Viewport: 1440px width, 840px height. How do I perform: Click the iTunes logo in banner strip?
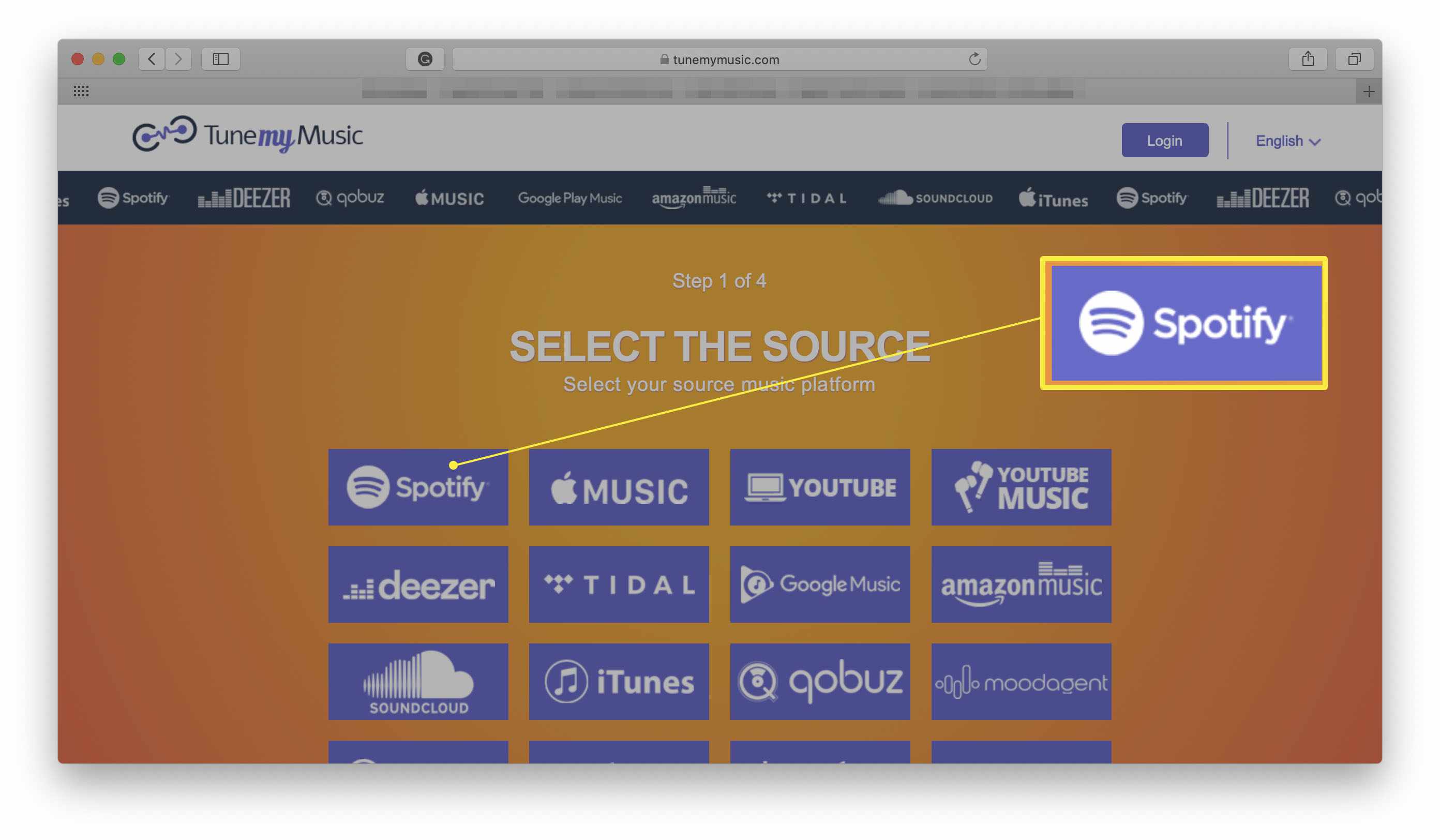[x=1053, y=198]
